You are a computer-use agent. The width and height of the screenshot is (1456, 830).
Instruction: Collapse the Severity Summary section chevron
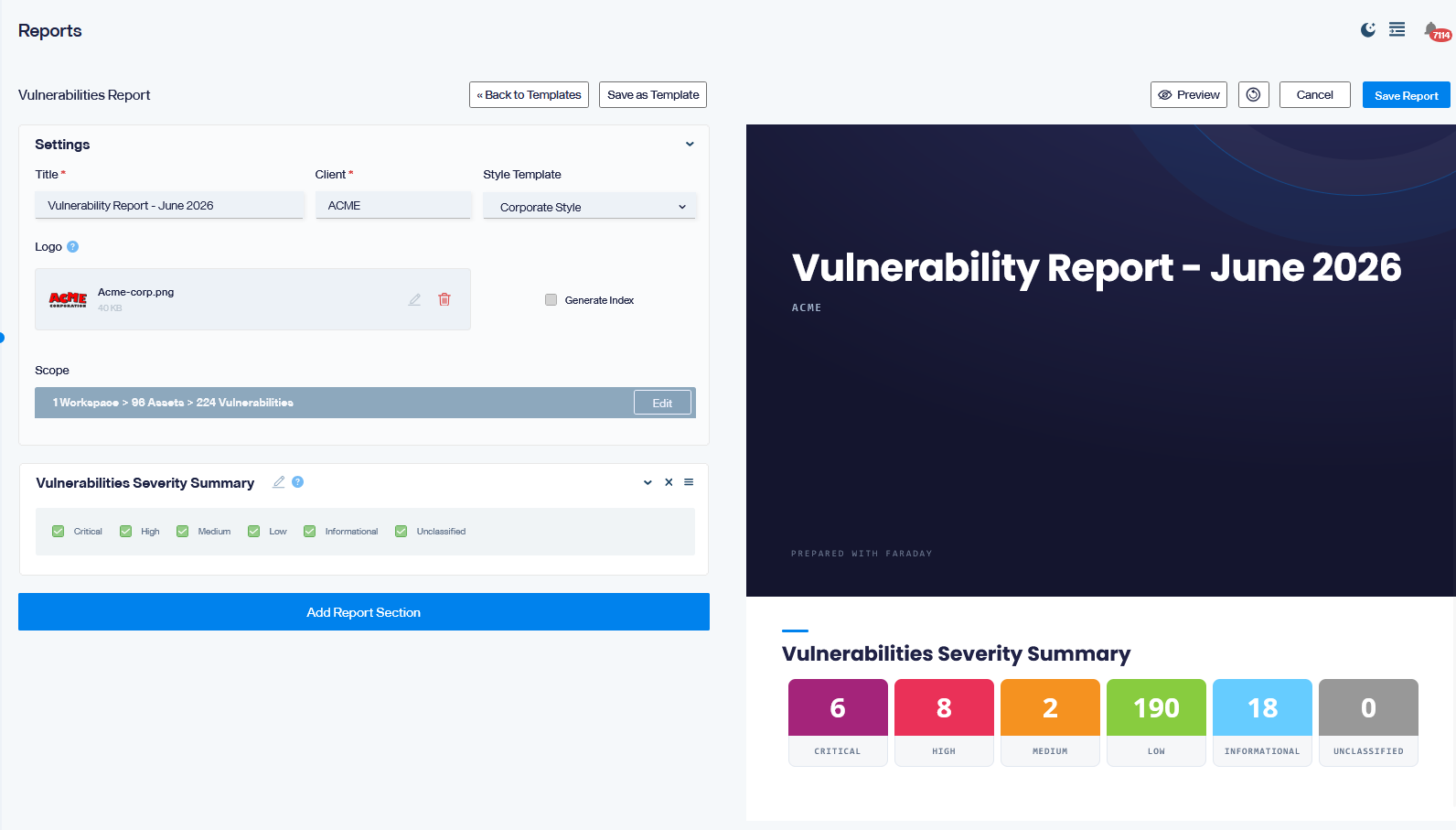point(648,482)
